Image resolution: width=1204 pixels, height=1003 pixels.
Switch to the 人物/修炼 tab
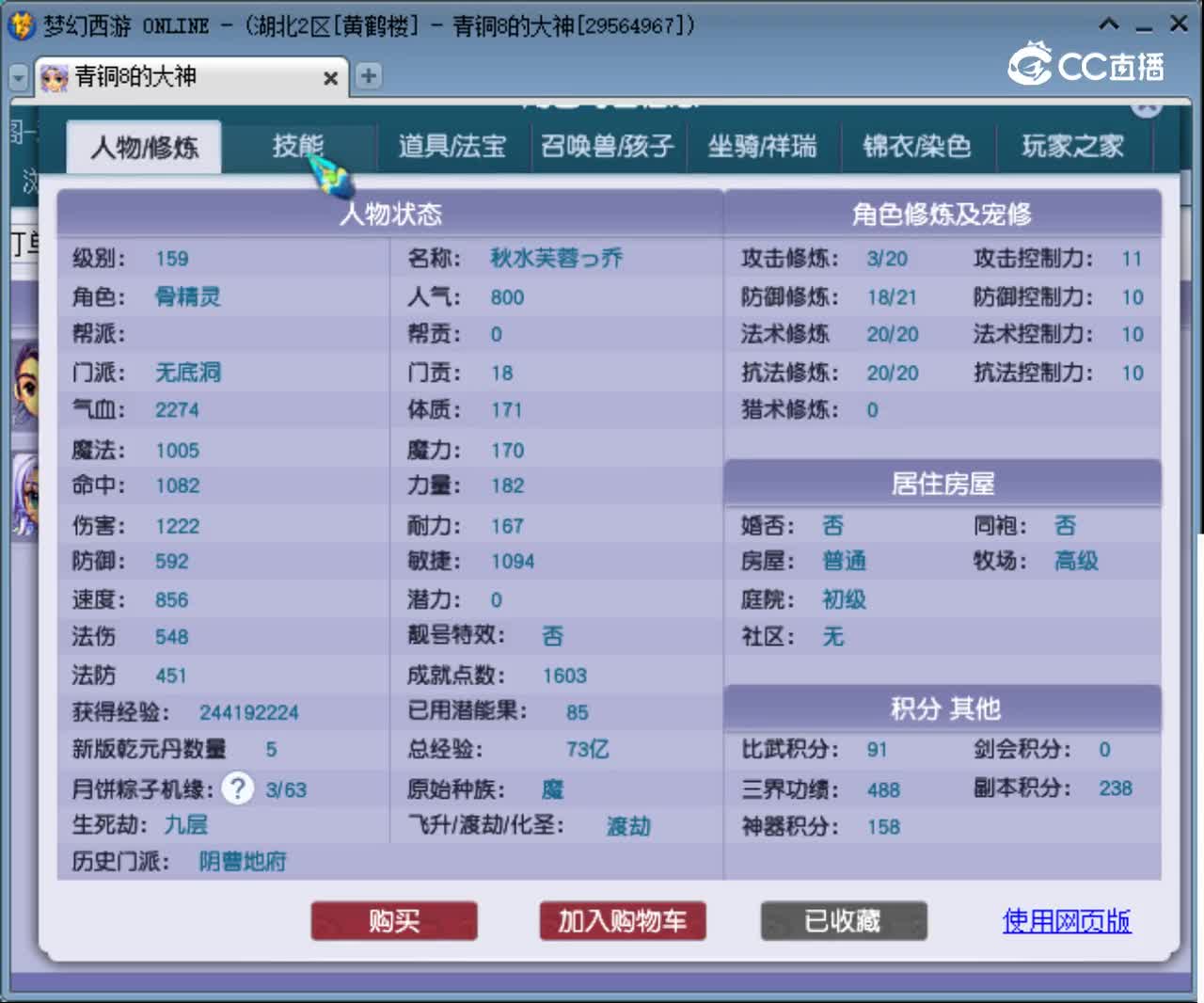pos(144,147)
